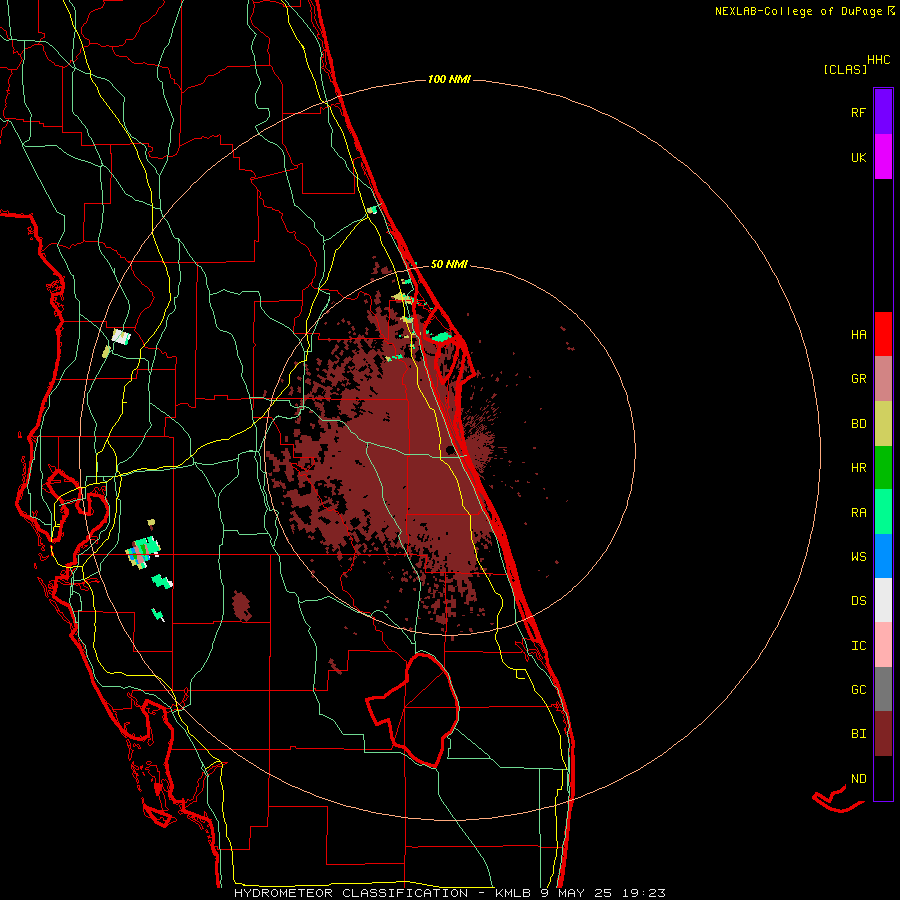Pick the HR dark green legend swatch

tap(883, 468)
